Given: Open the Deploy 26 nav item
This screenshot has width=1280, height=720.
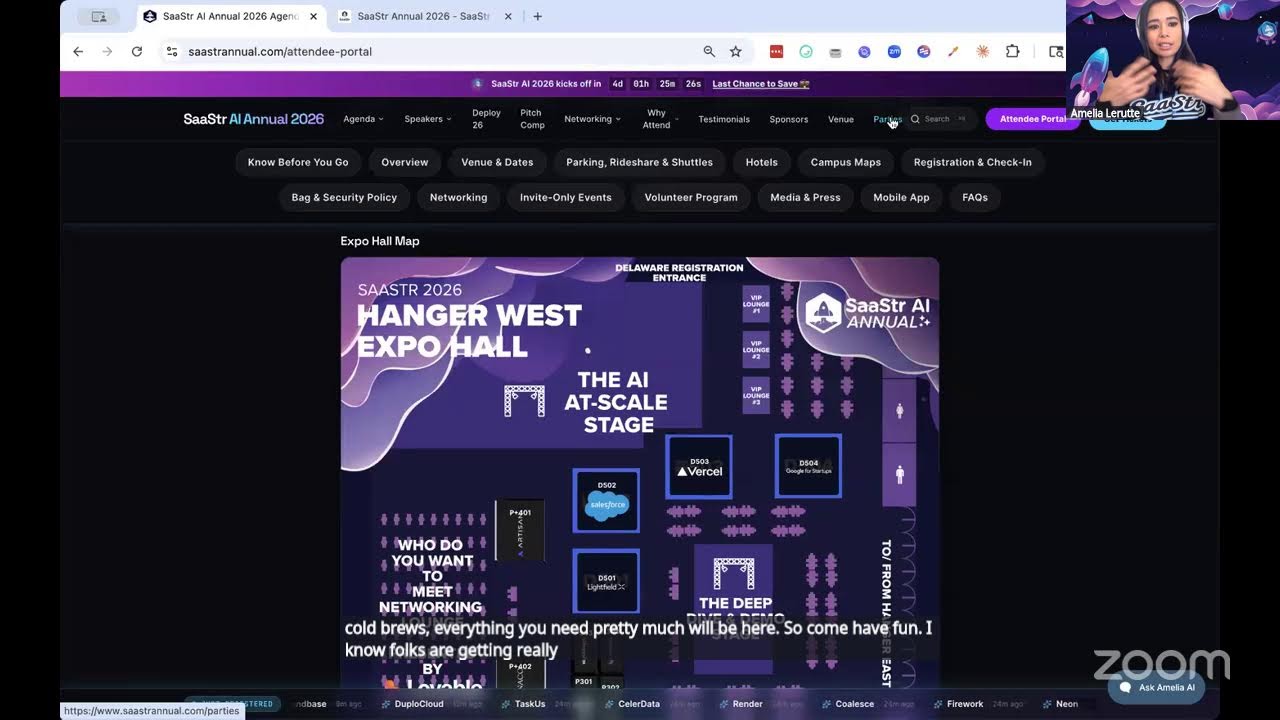Looking at the screenshot, I should [486, 119].
